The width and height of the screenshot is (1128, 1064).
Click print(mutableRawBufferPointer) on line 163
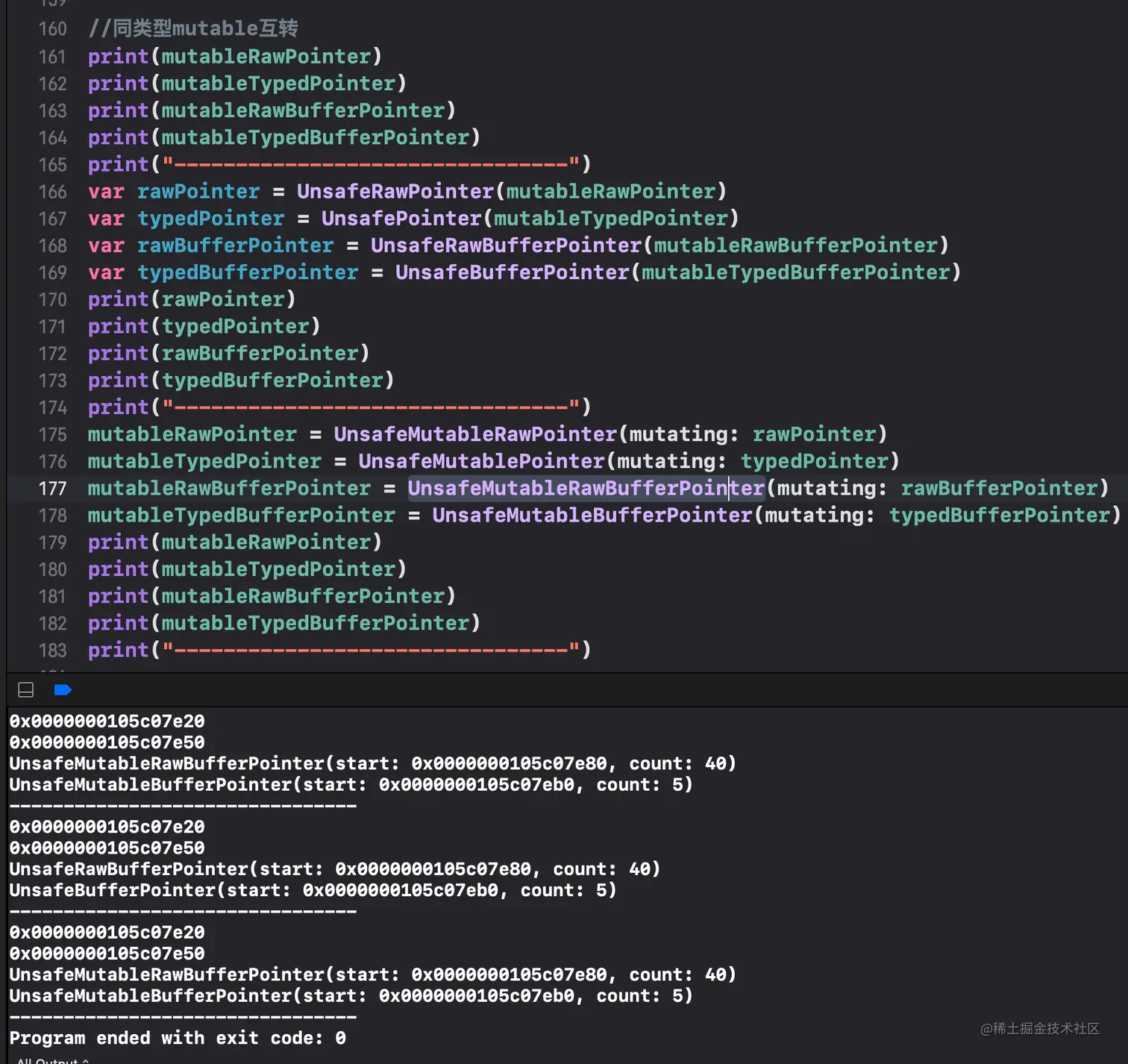click(272, 110)
